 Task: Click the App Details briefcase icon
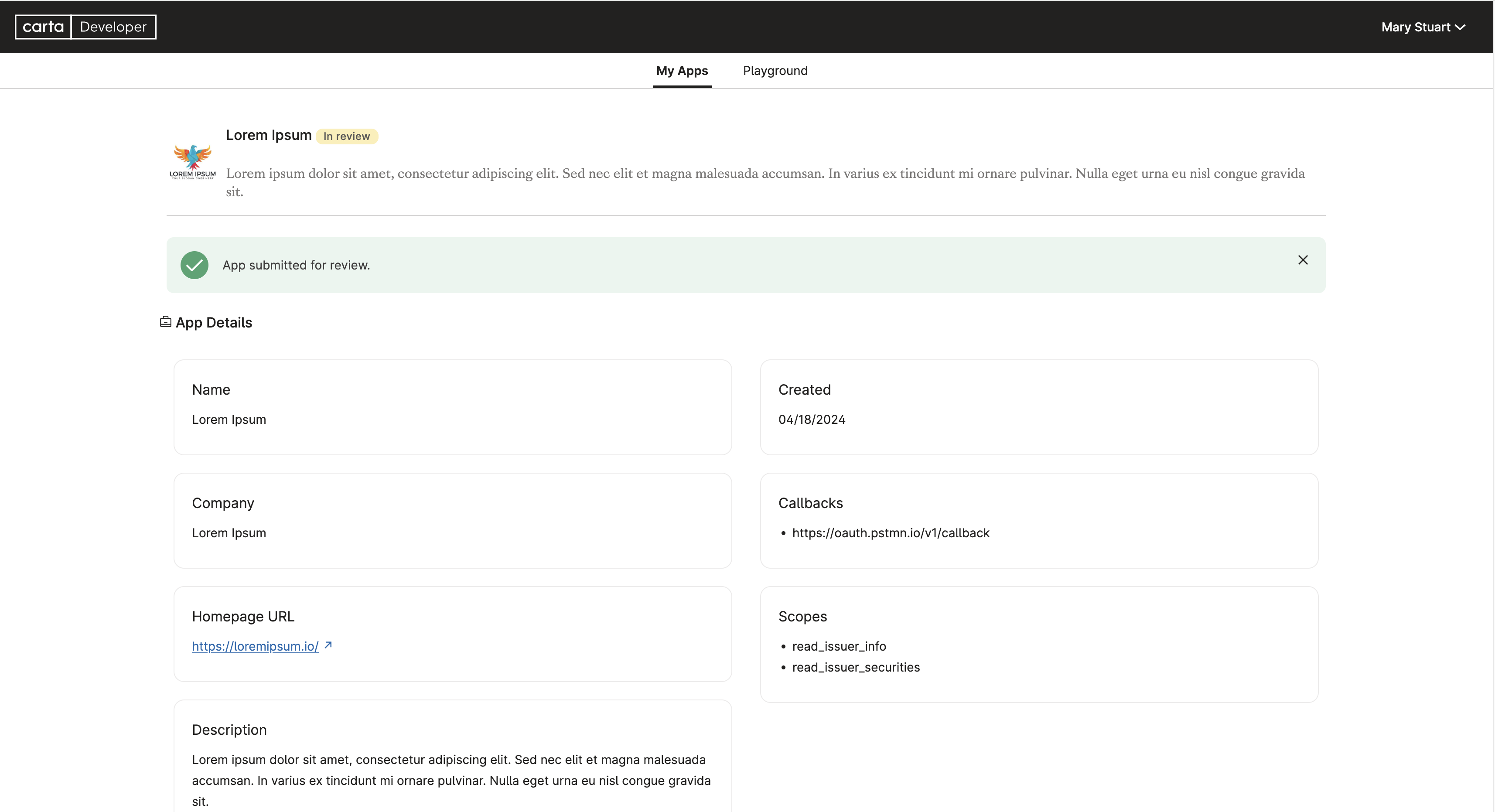165,321
